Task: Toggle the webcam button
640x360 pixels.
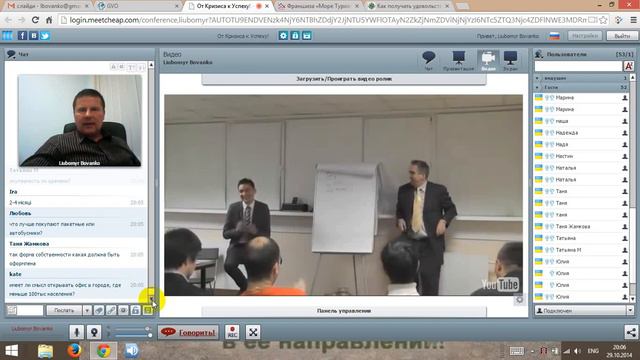Action: tap(94, 332)
